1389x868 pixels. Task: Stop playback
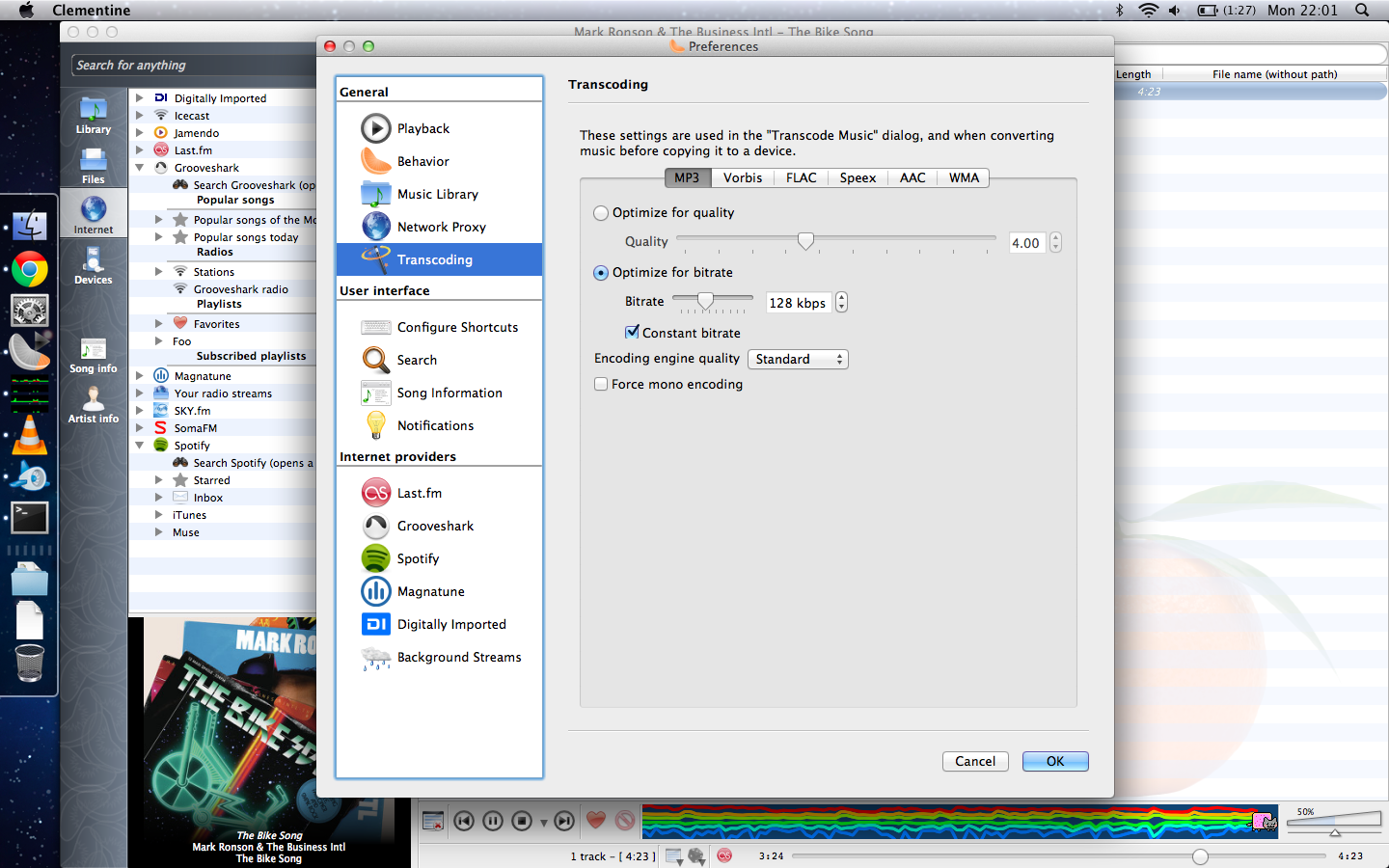coord(522,821)
